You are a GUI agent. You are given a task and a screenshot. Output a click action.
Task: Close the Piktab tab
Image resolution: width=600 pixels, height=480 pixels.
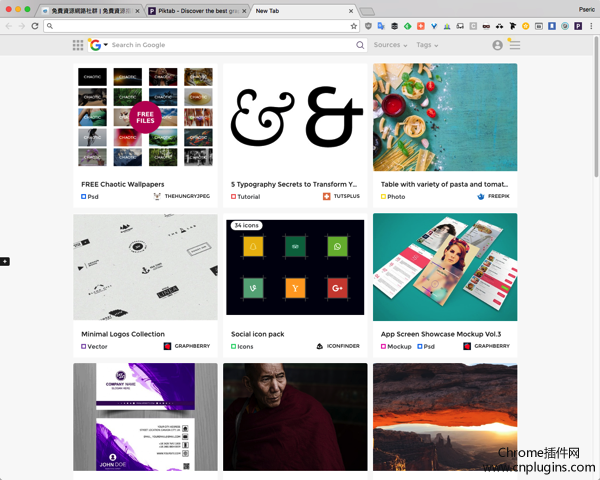click(x=244, y=11)
